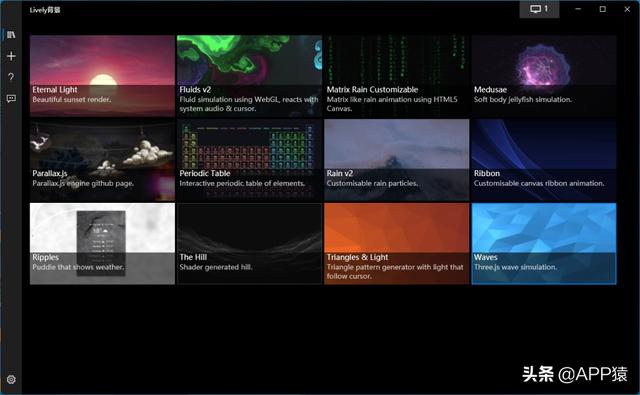Open the feedback chat bubble icon
This screenshot has height=395, width=640.
click(x=11, y=98)
